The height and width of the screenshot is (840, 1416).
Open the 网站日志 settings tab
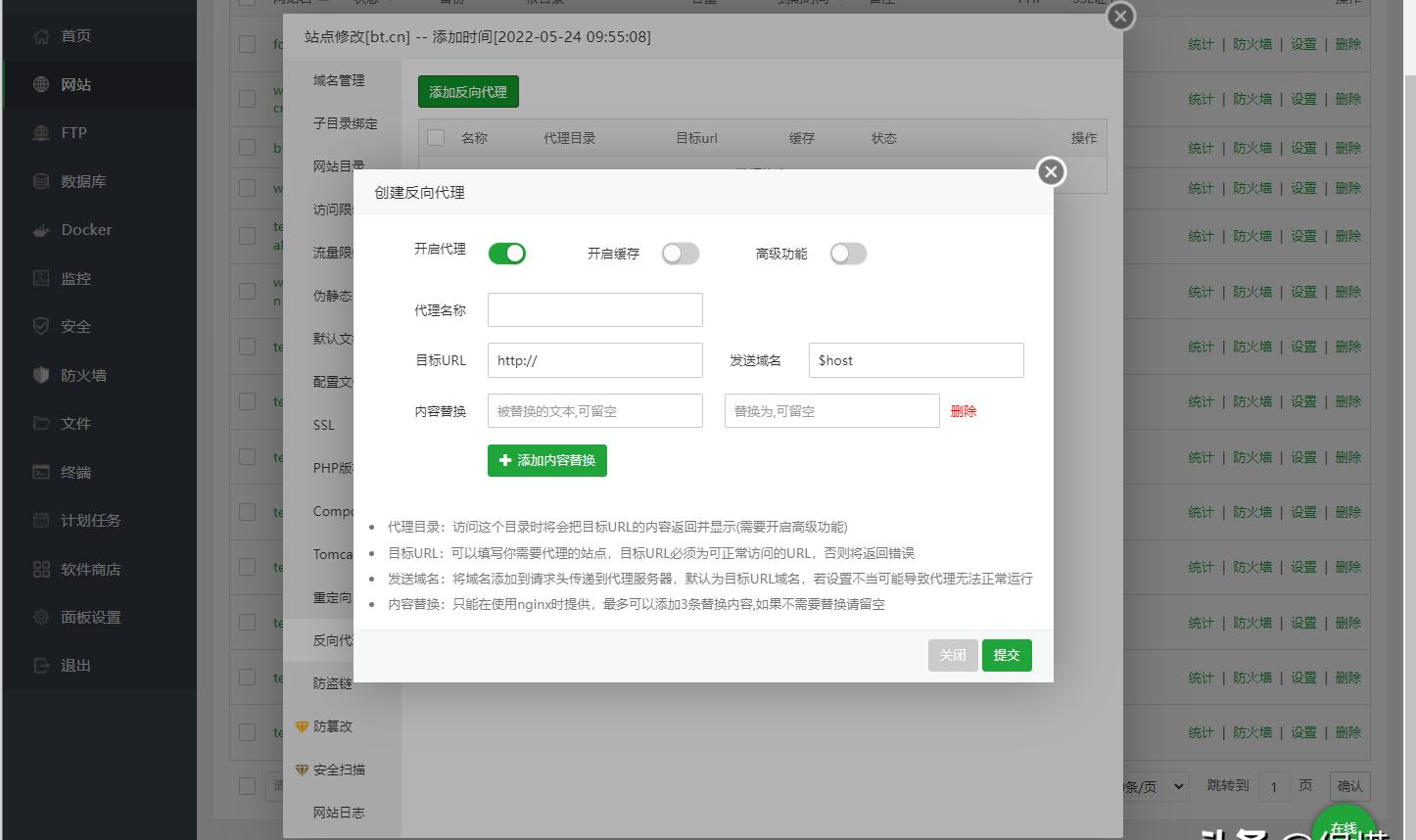coord(339,813)
